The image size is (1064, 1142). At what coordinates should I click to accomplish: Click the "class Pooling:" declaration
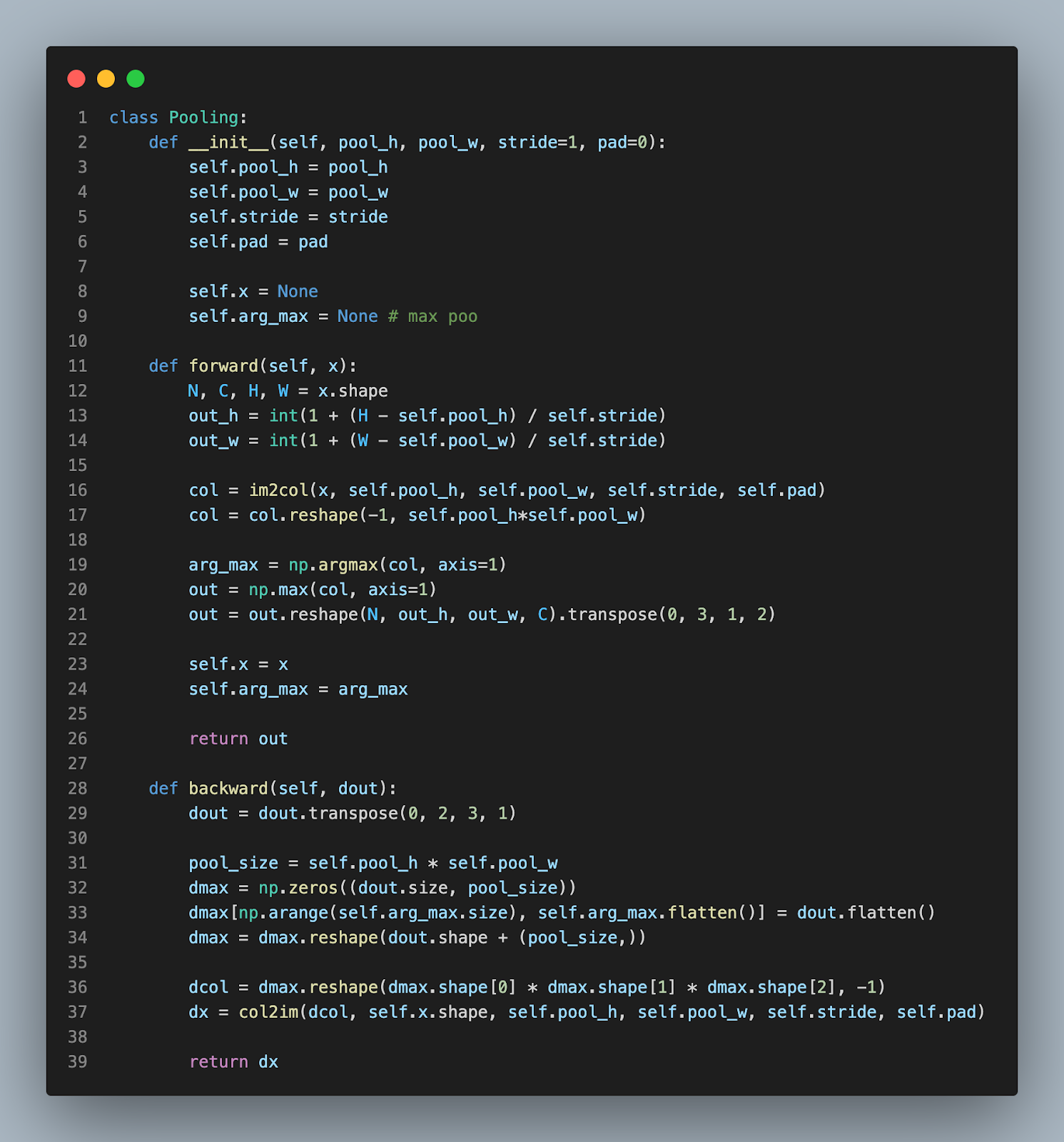[x=178, y=118]
